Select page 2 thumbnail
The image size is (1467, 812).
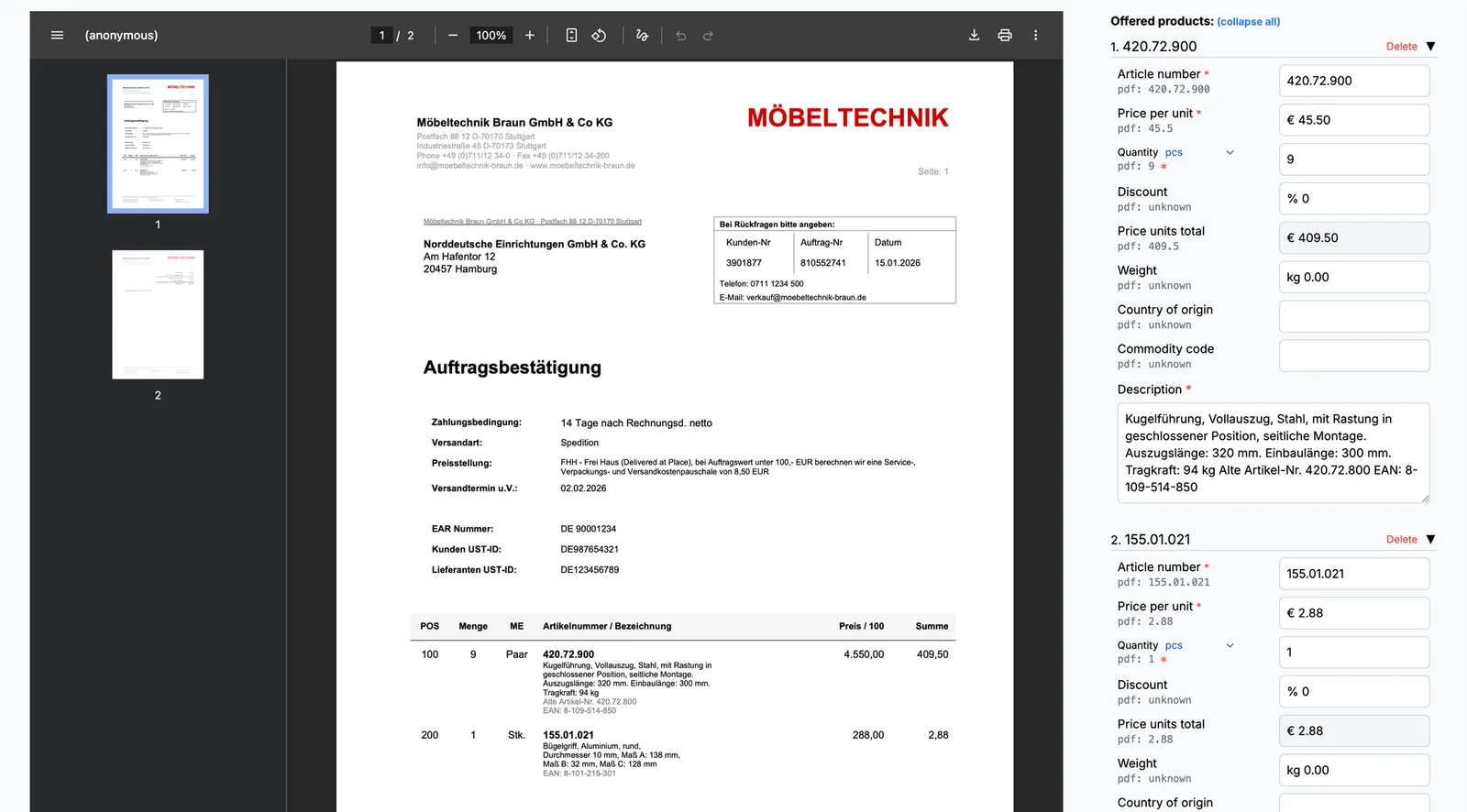pos(158,314)
